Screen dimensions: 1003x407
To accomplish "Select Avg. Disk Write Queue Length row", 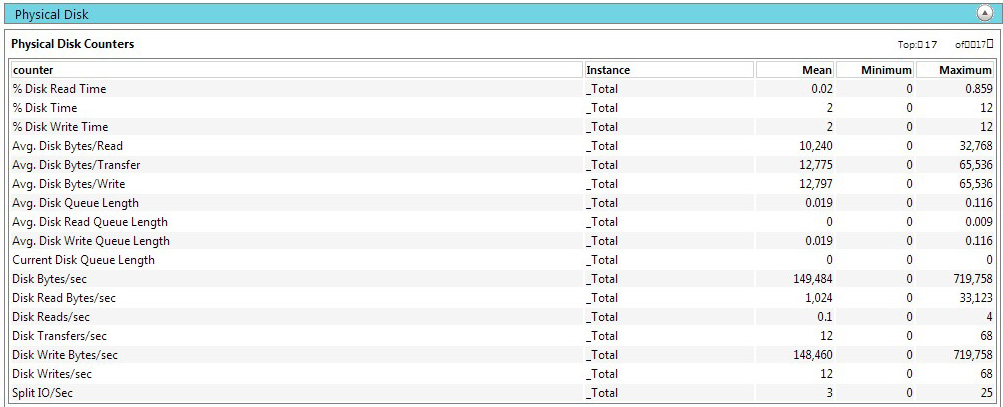I will pos(502,241).
